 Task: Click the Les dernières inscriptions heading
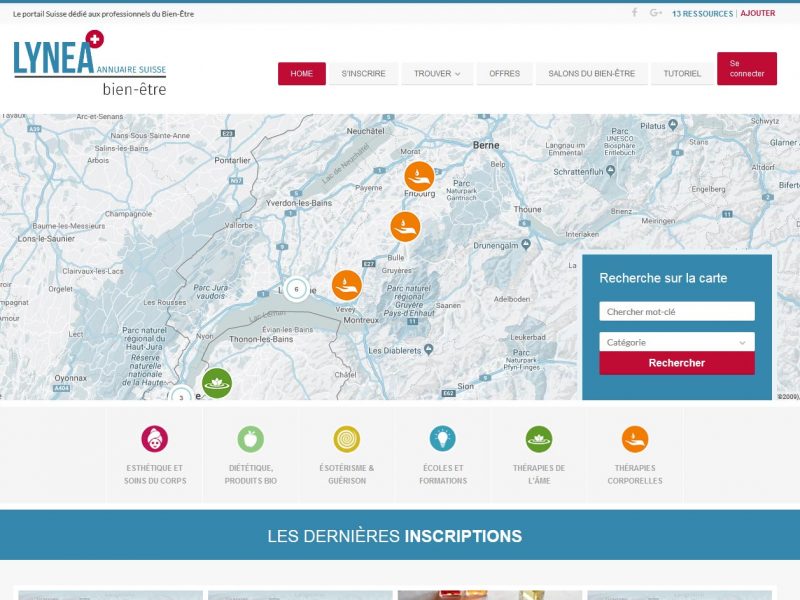coord(395,536)
